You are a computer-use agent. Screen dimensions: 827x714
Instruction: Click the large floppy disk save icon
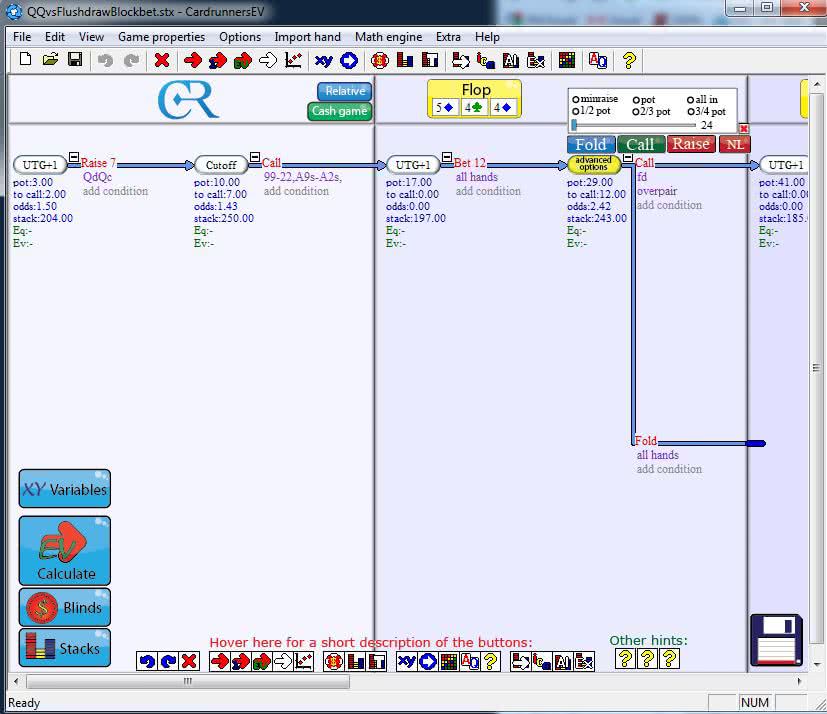point(776,640)
